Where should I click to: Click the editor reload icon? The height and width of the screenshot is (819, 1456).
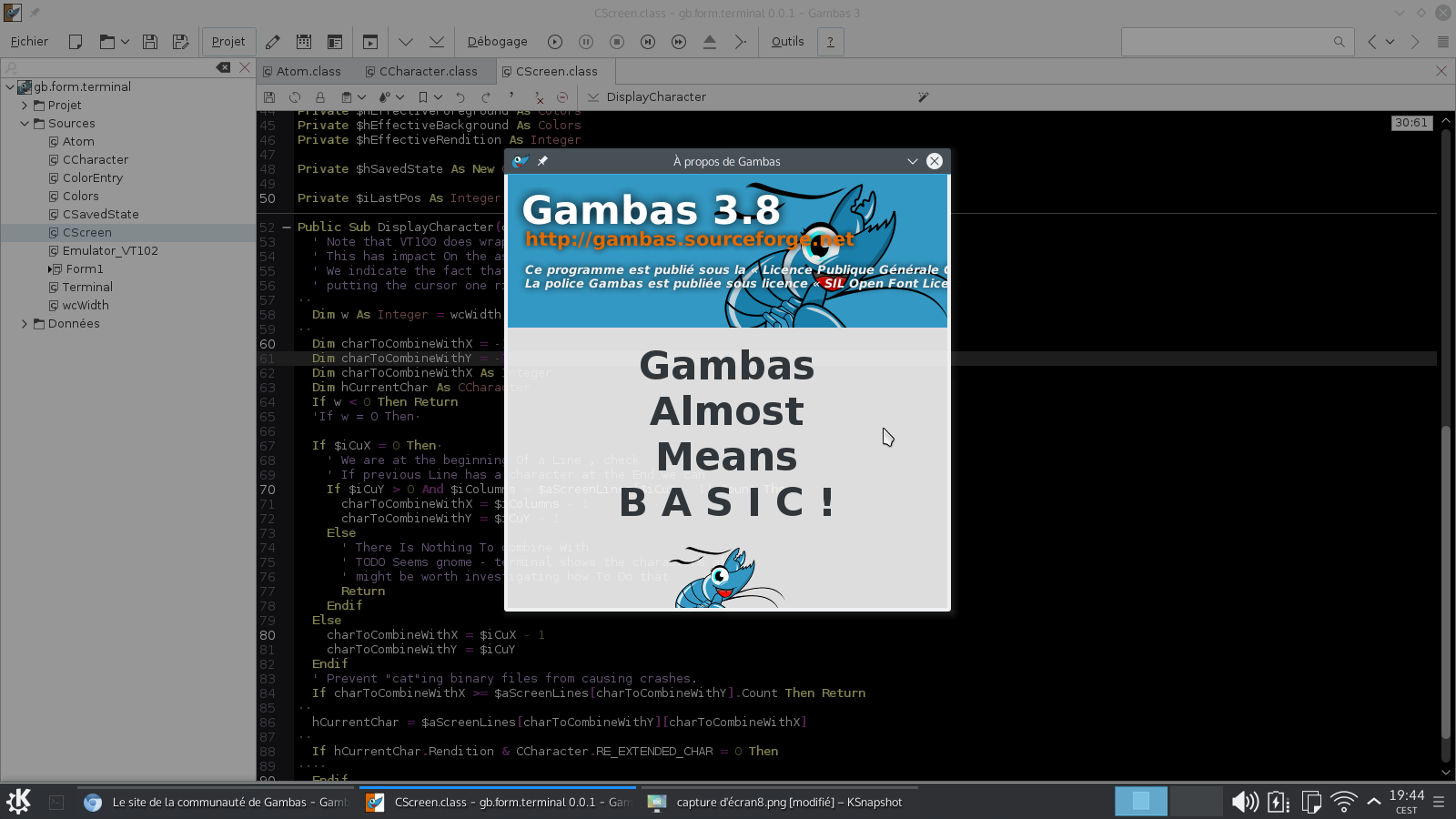(294, 97)
